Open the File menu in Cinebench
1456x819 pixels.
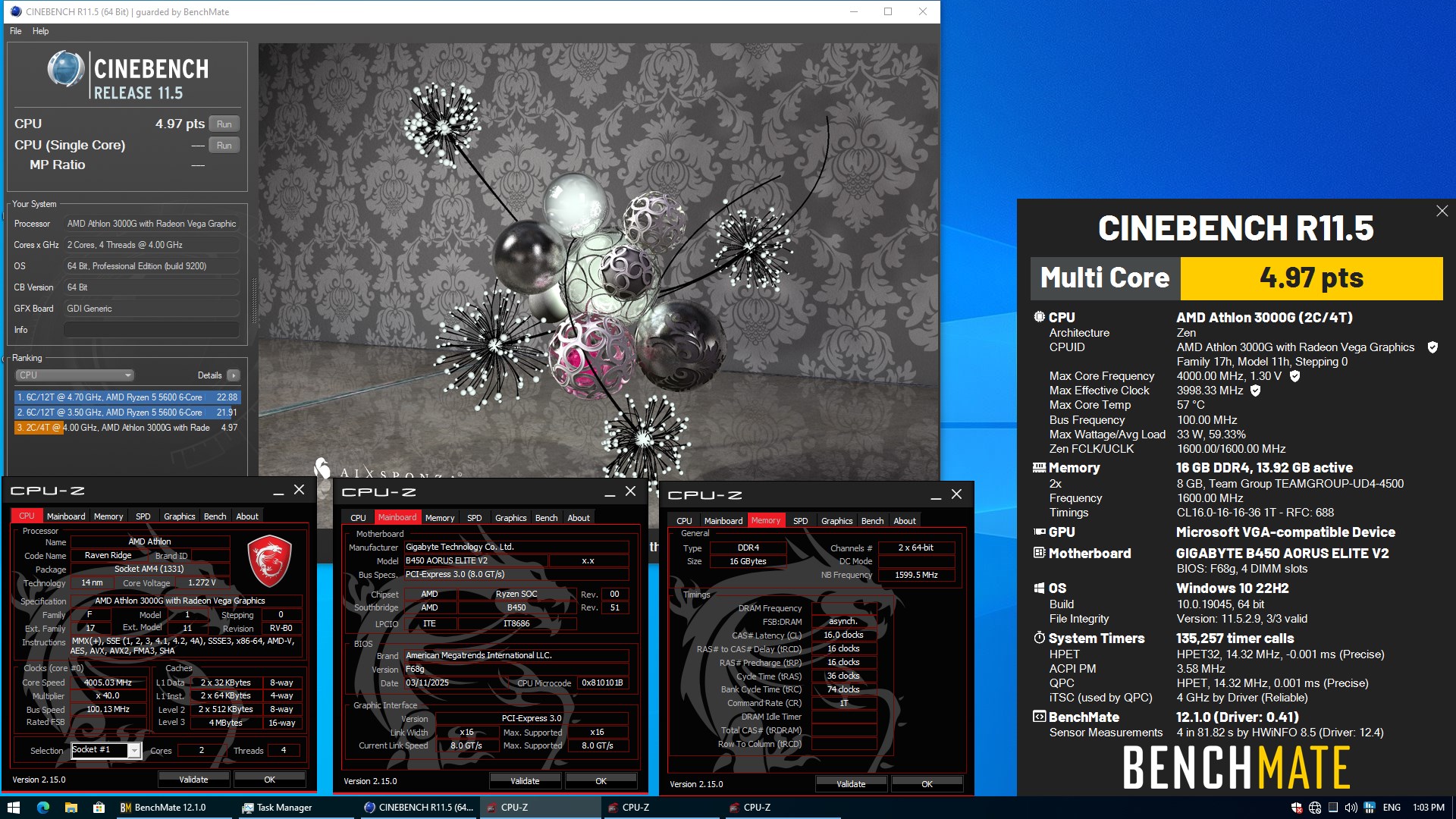15,31
